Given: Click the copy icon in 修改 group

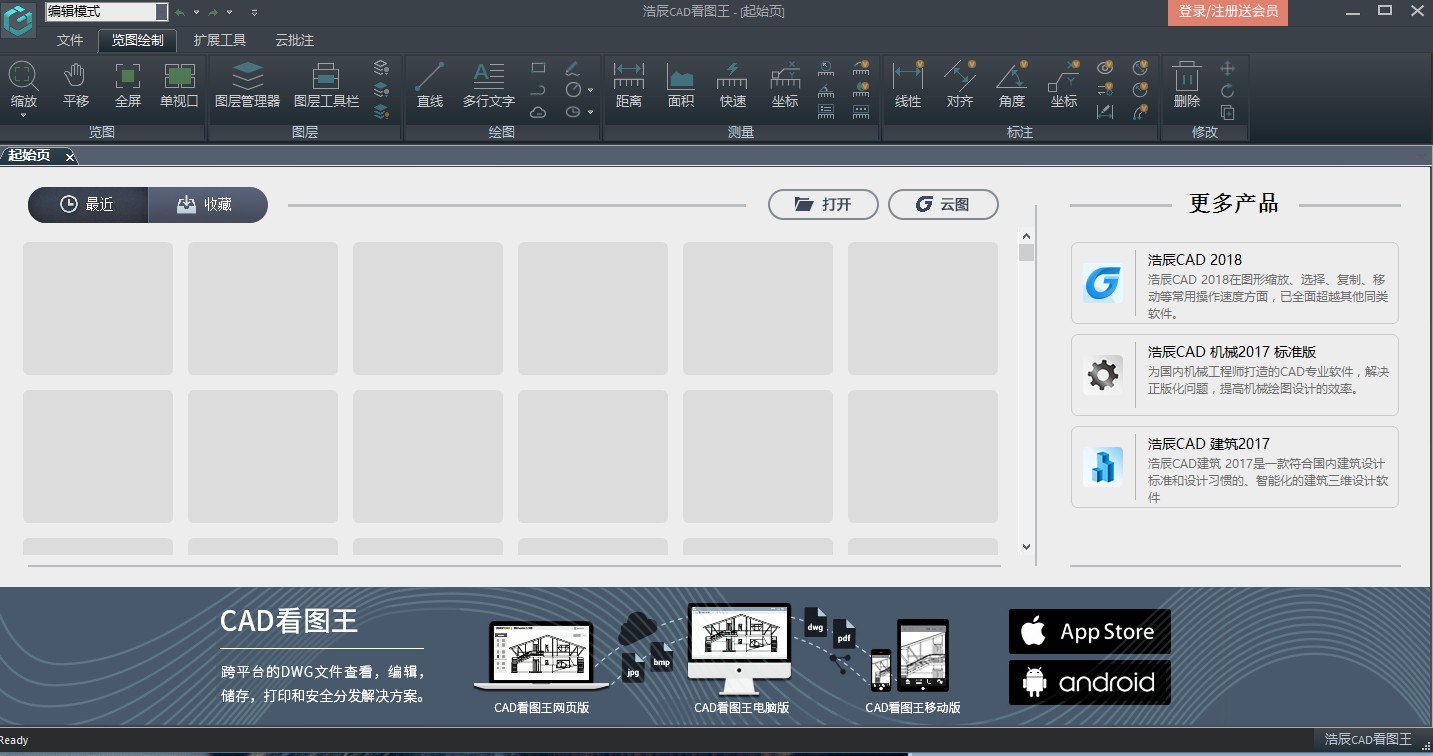Looking at the screenshot, I should (x=1228, y=112).
